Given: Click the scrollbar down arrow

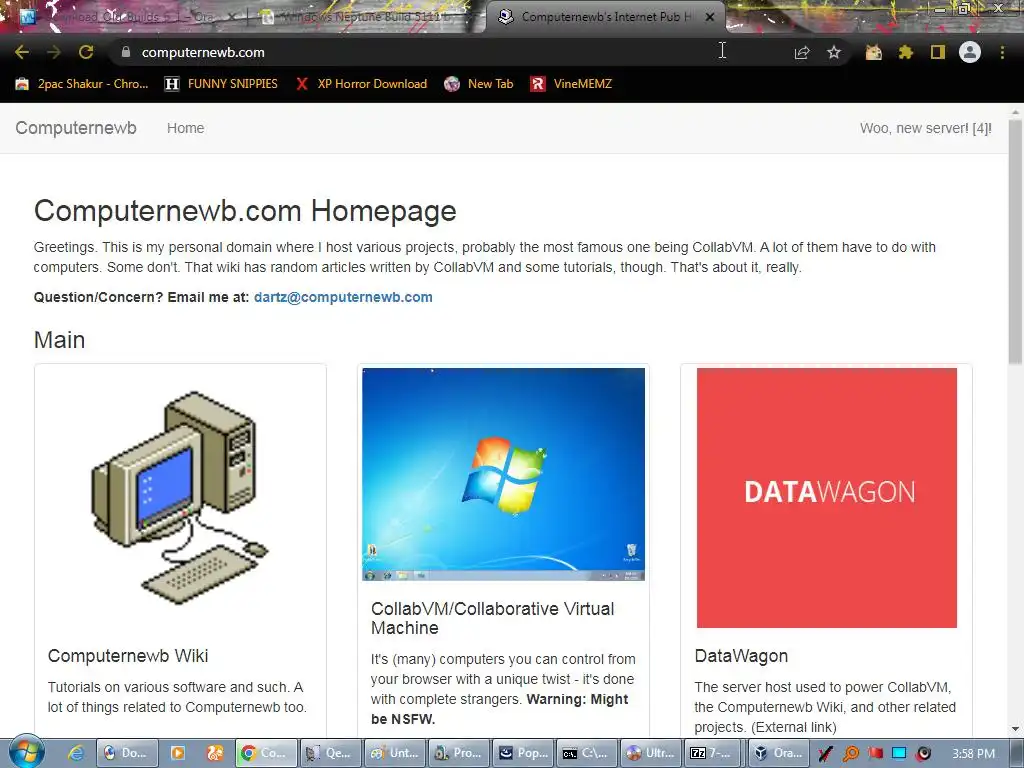Looking at the screenshot, I should tap(1015, 728).
